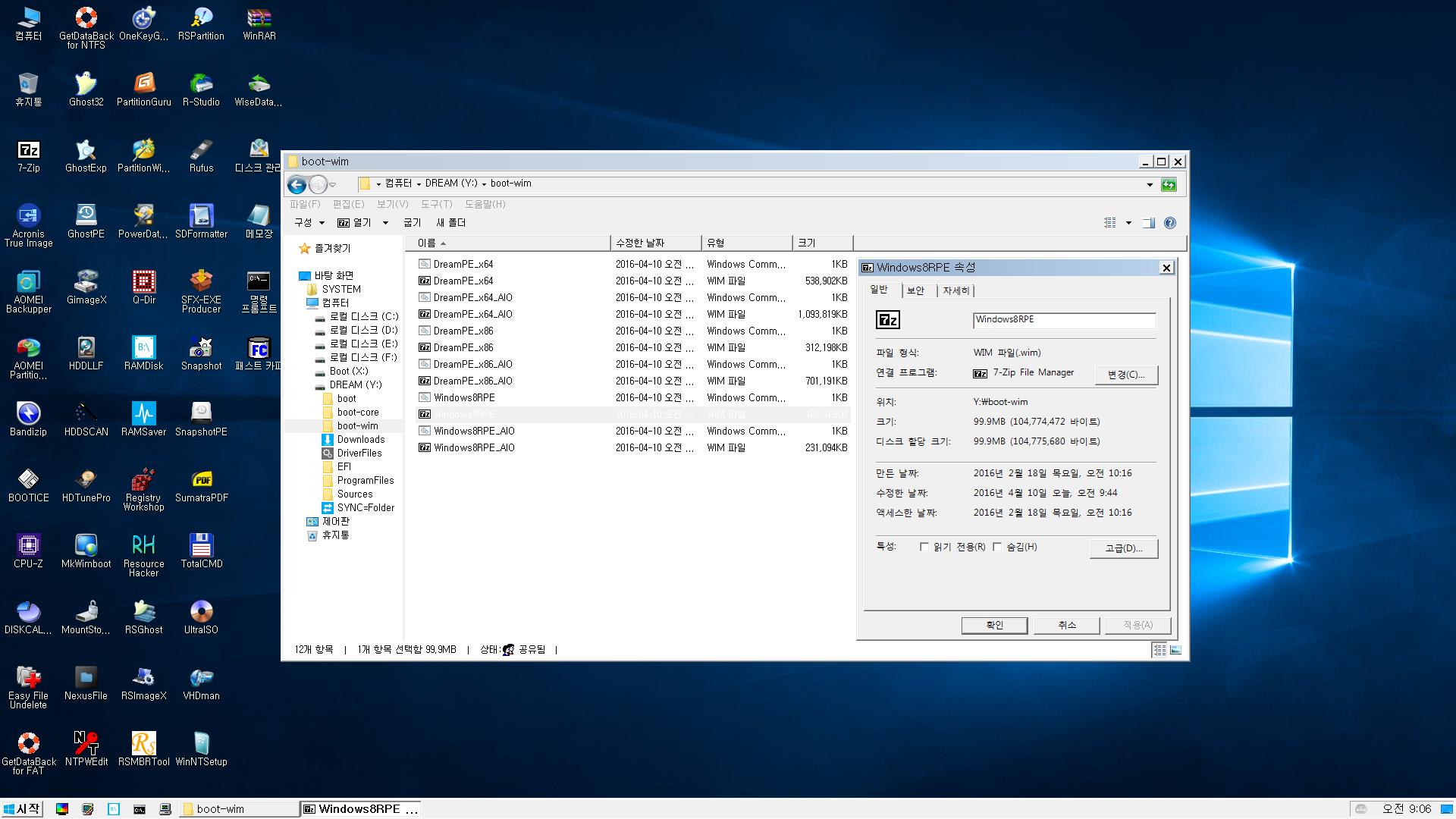
Task: Select the DreamPE_x64_AIO WIM file 1,093,819KB
Action: point(633,314)
